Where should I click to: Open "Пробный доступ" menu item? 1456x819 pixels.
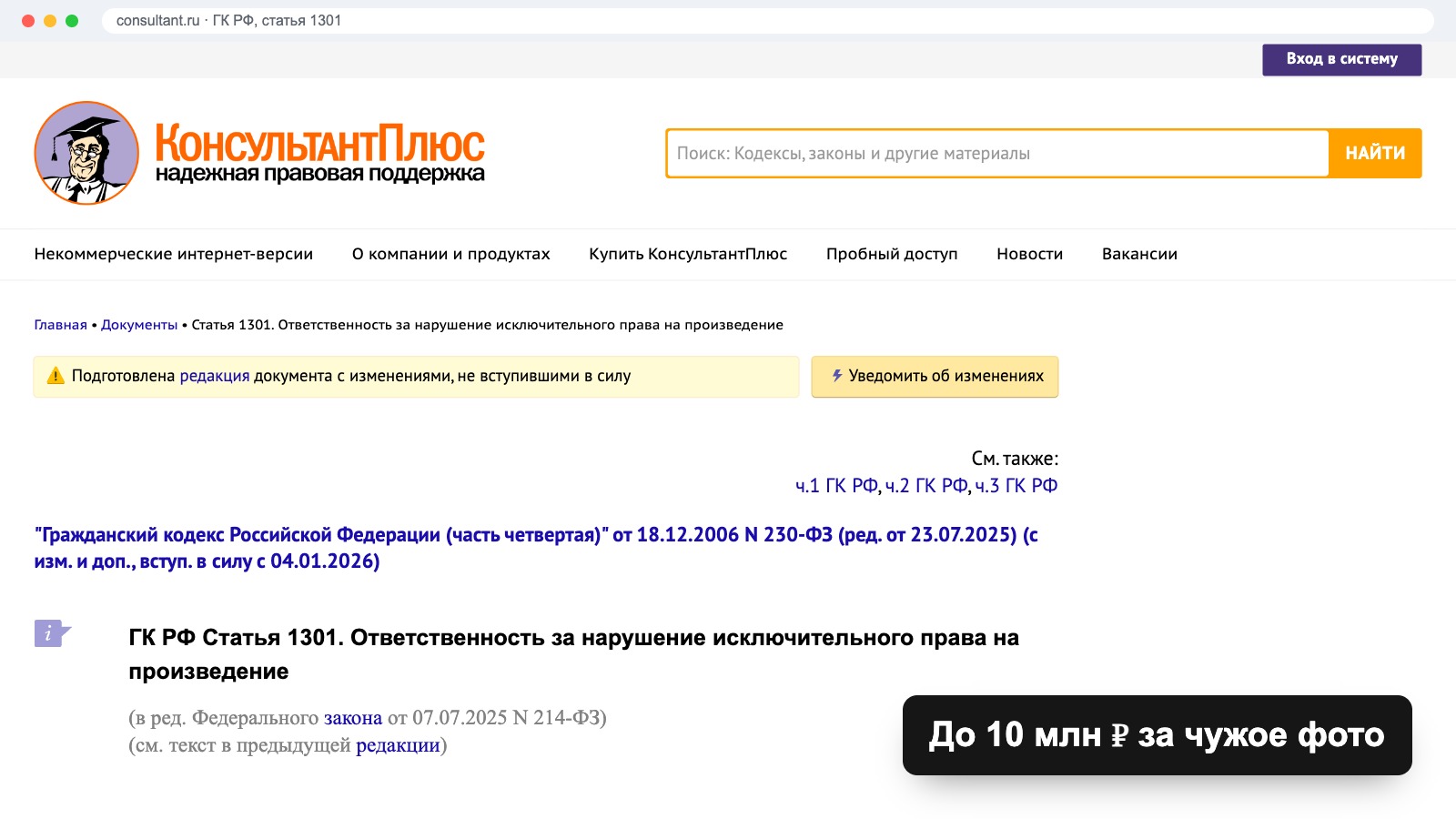(892, 254)
